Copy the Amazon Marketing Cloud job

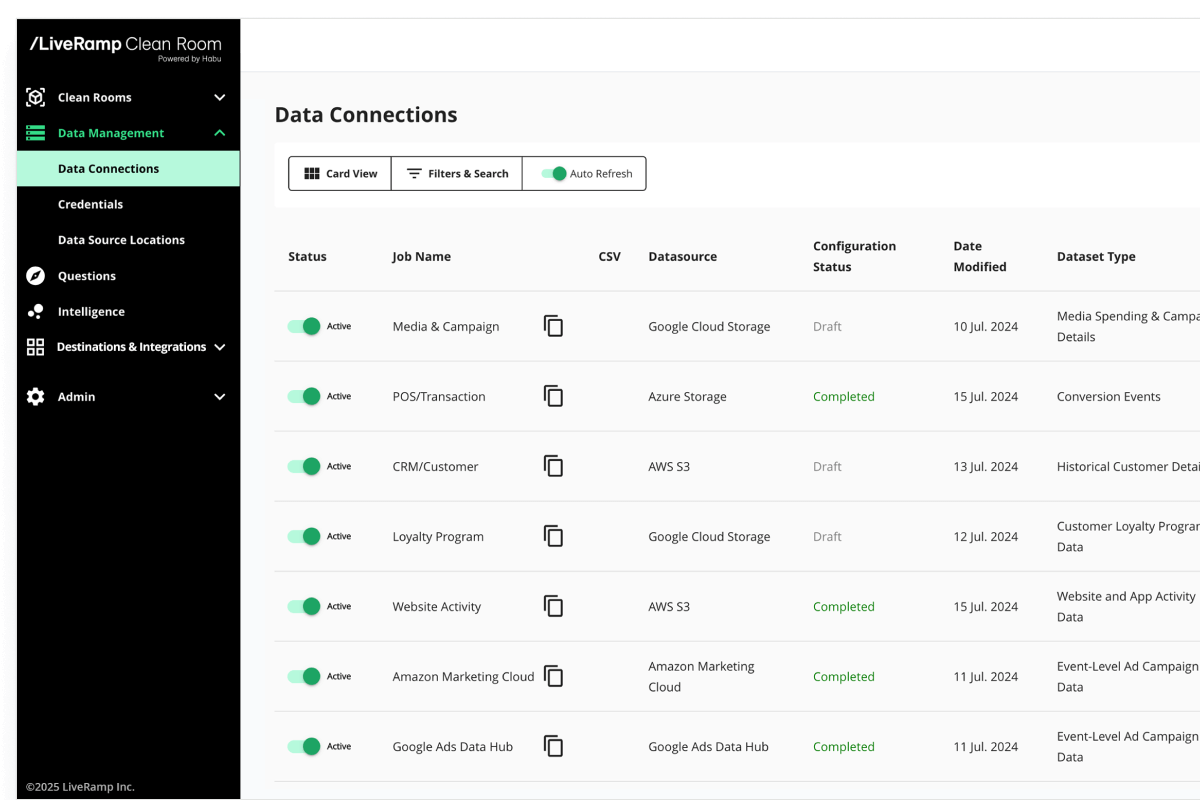553,676
